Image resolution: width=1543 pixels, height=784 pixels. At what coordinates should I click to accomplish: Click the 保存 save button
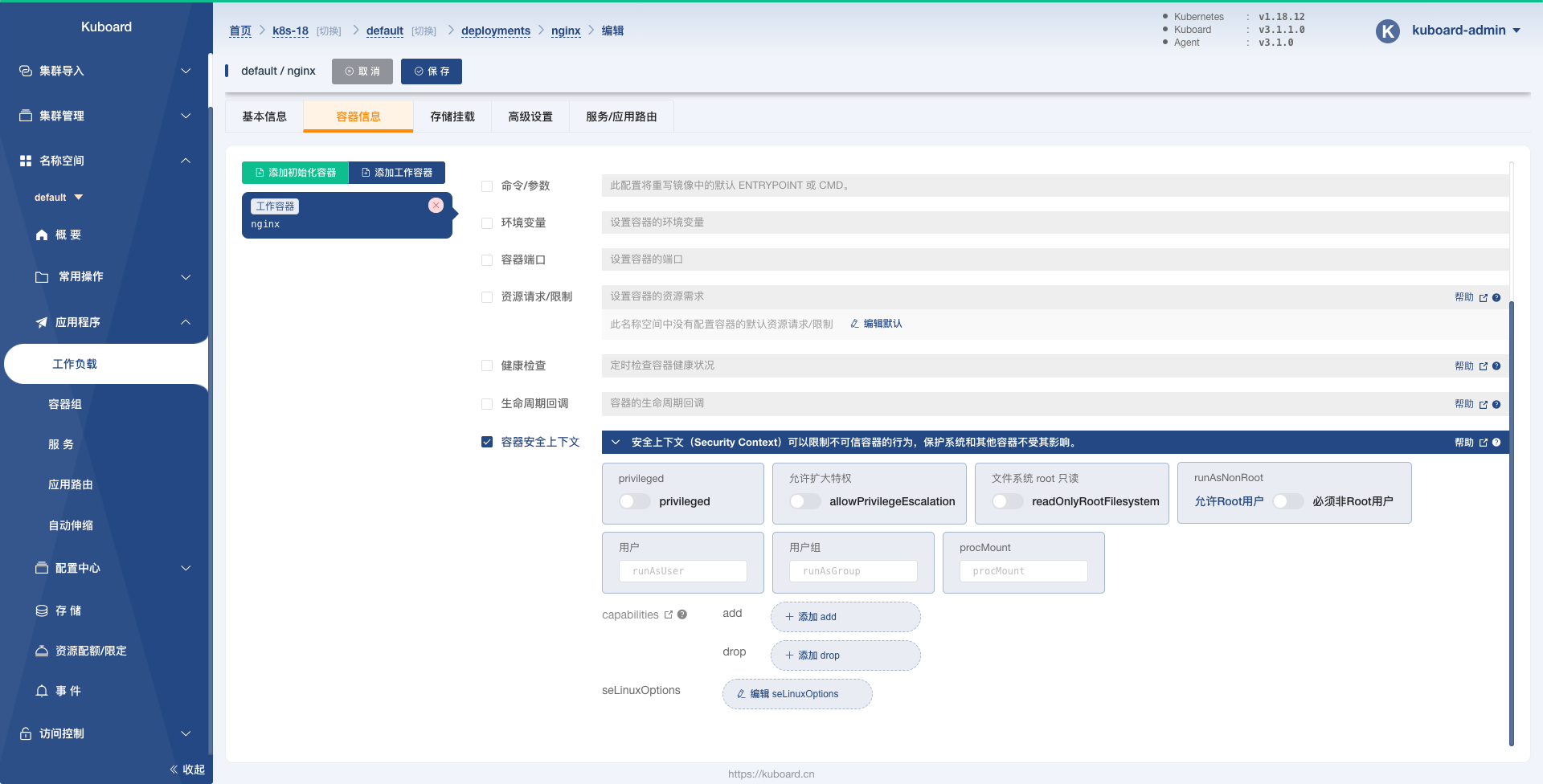[x=432, y=71]
